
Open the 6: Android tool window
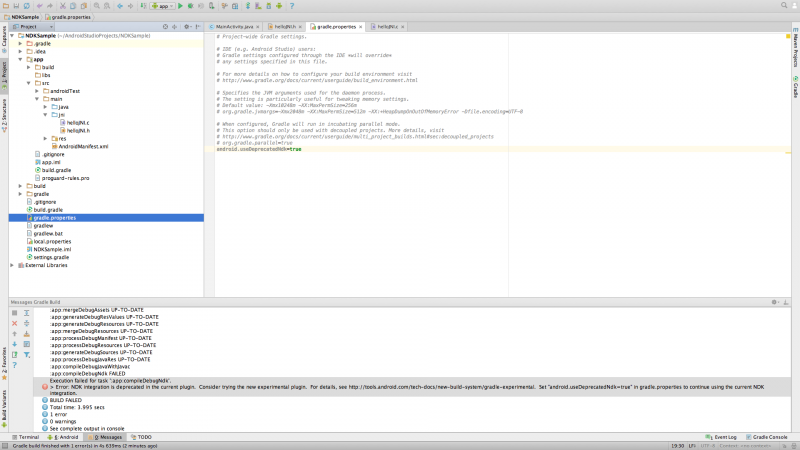pyautogui.click(x=63, y=437)
